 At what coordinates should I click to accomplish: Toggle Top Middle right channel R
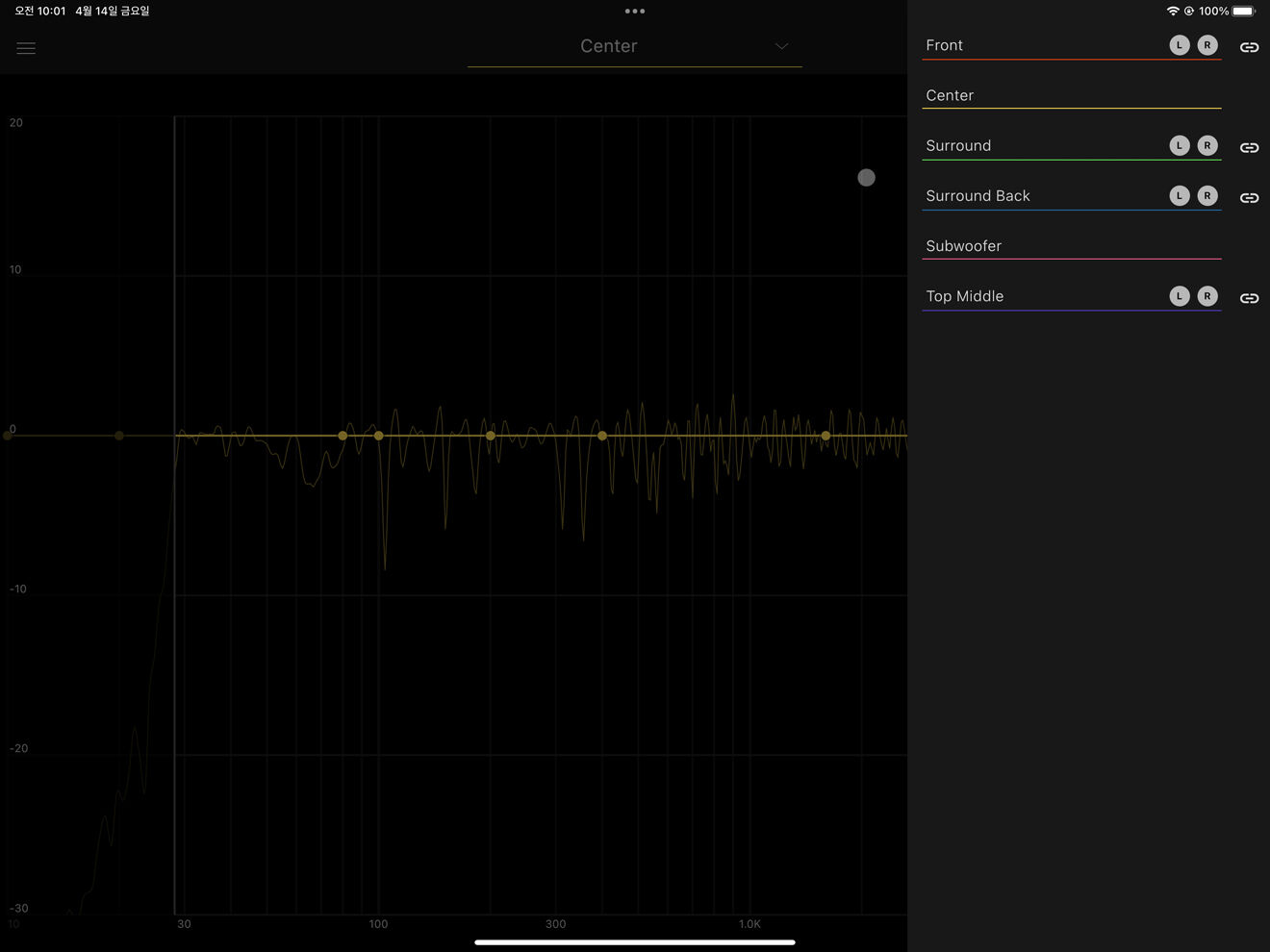1207,296
